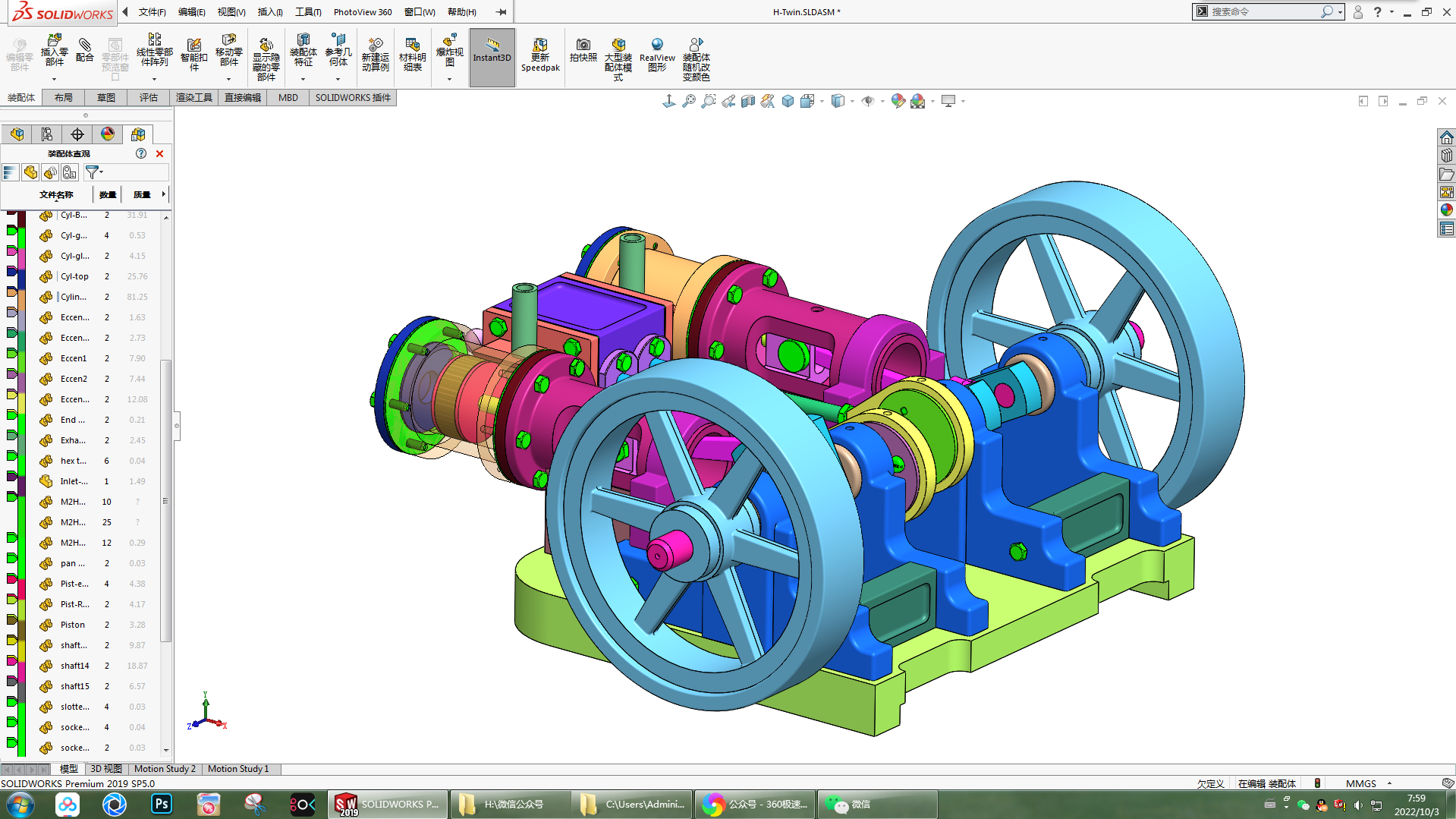Open SOLIDWORKS Resources home icon in task pane
This screenshot has width=1456, height=819.
click(1447, 137)
